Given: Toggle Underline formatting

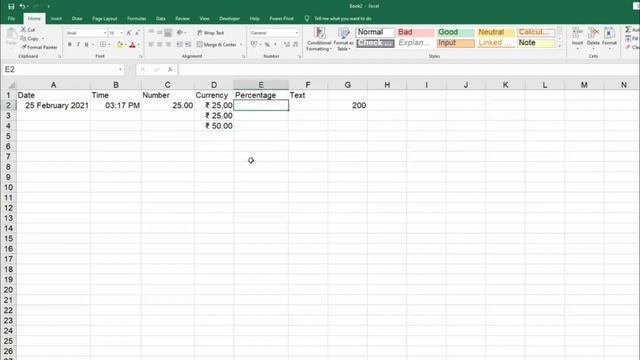Looking at the screenshot, I should point(86,44).
